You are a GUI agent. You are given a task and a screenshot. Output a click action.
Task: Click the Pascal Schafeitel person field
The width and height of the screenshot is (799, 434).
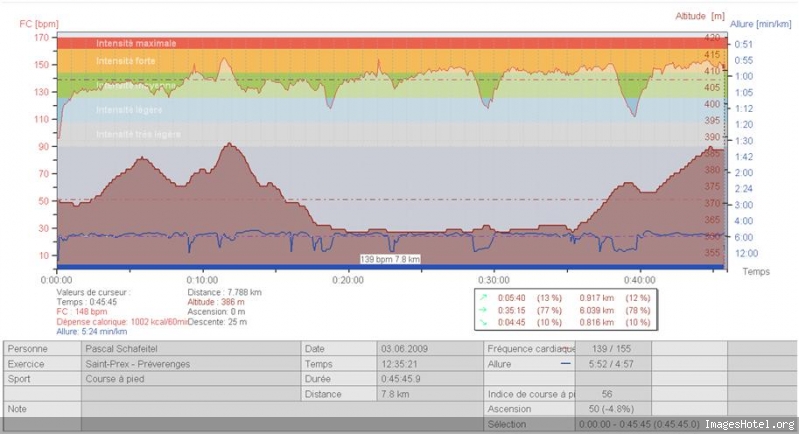click(x=191, y=349)
